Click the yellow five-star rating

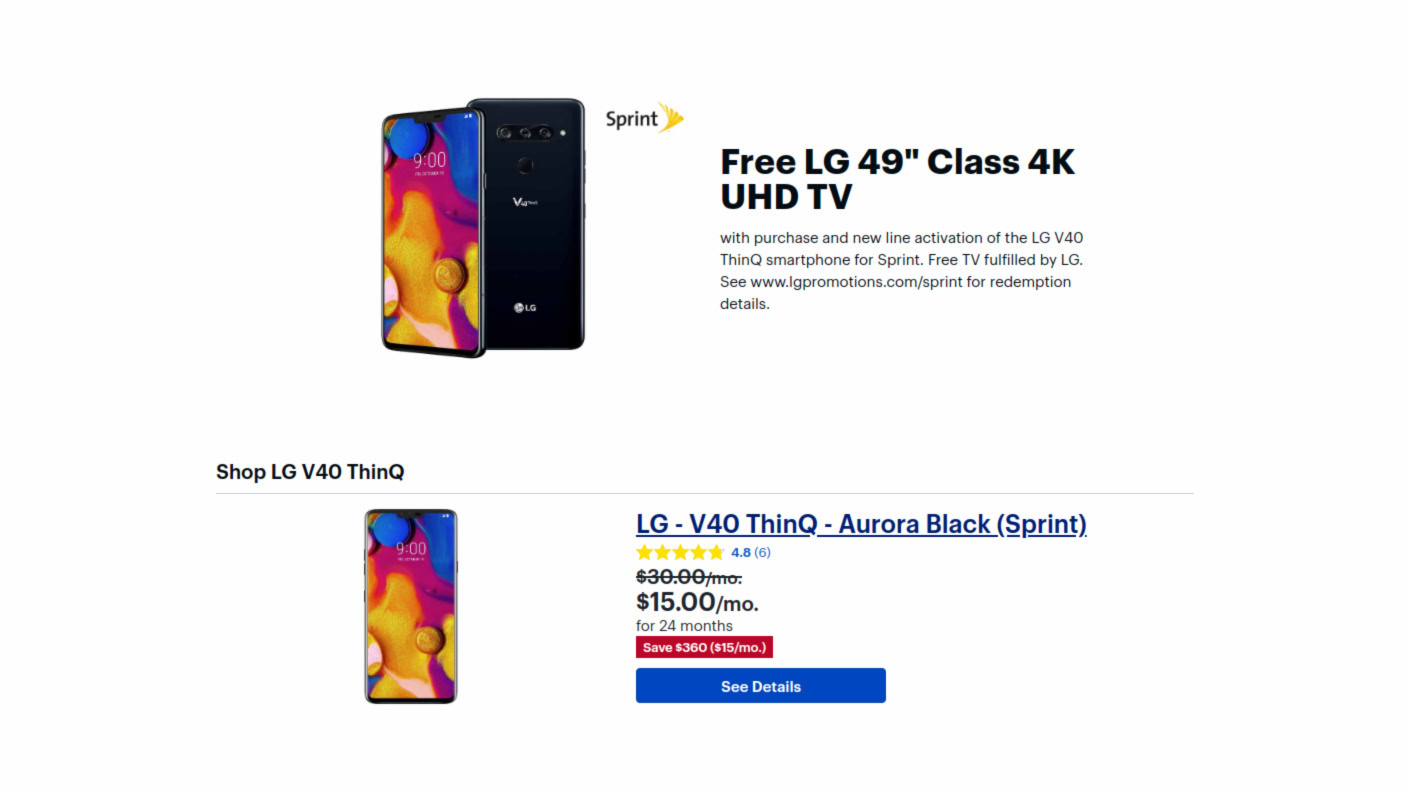point(680,552)
